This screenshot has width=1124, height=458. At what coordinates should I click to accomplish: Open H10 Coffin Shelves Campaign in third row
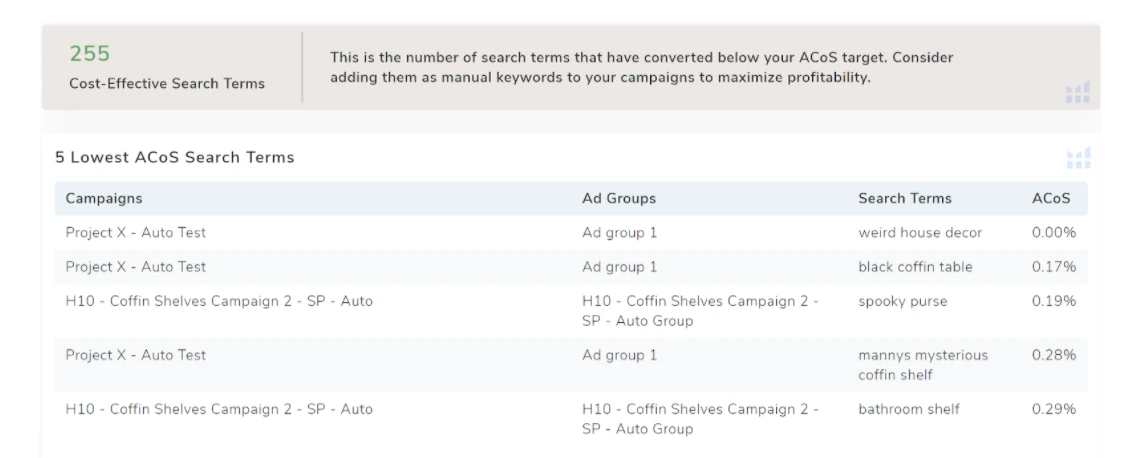(219, 300)
